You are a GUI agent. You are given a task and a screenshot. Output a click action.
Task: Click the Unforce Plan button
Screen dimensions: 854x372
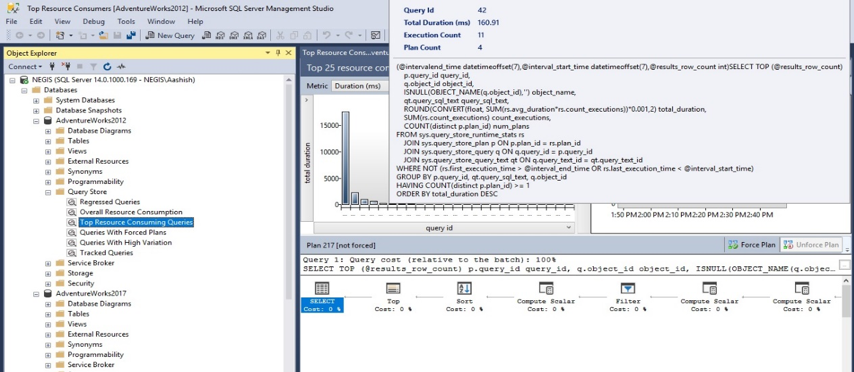tap(812, 245)
